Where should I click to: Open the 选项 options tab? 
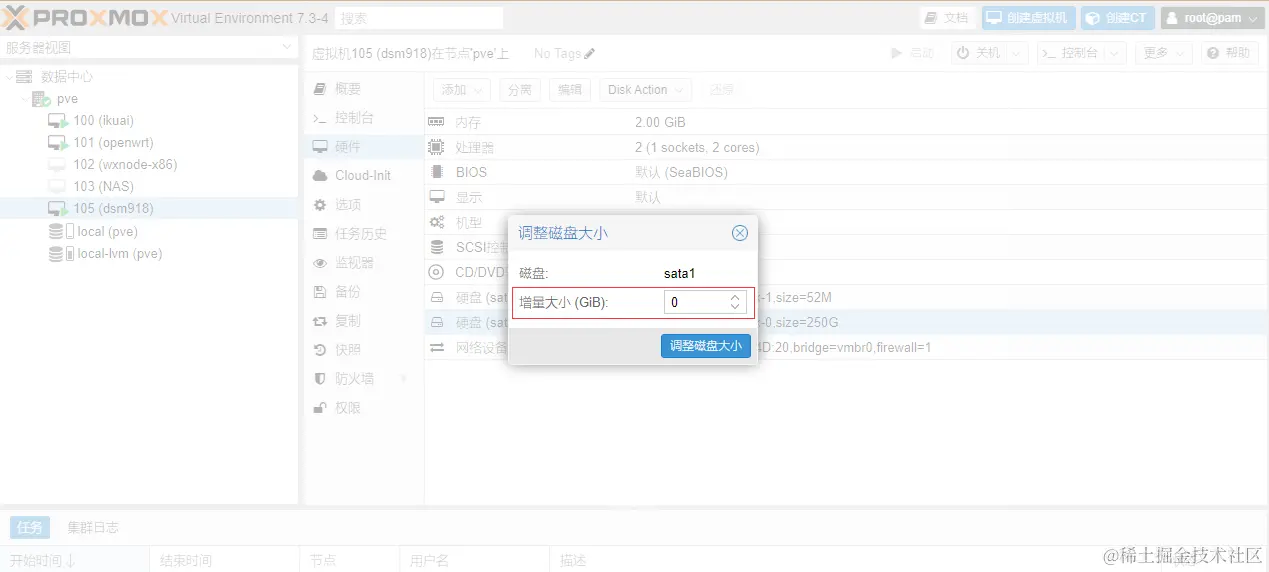click(x=363, y=205)
